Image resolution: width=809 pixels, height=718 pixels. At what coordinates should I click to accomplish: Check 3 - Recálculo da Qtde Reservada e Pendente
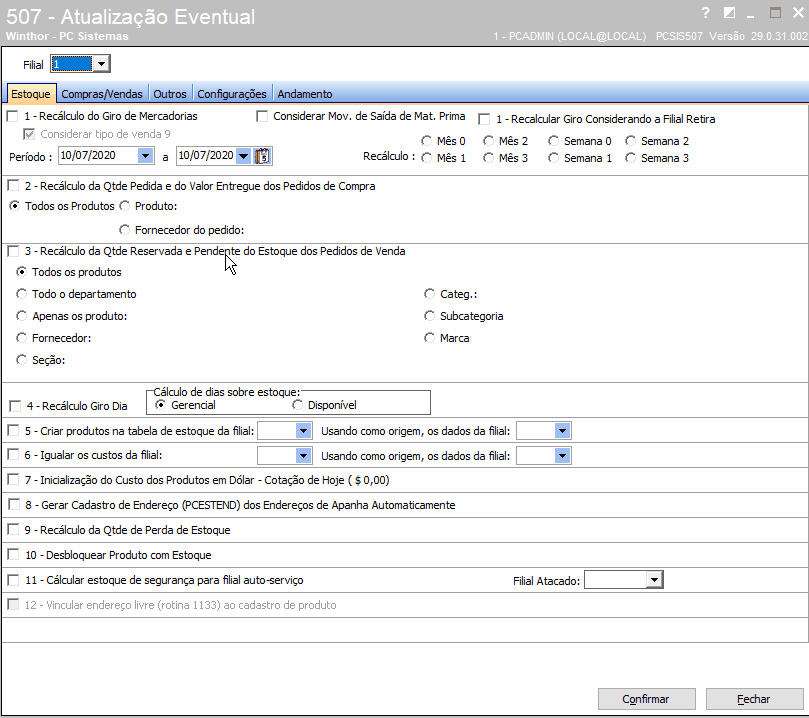tap(13, 251)
